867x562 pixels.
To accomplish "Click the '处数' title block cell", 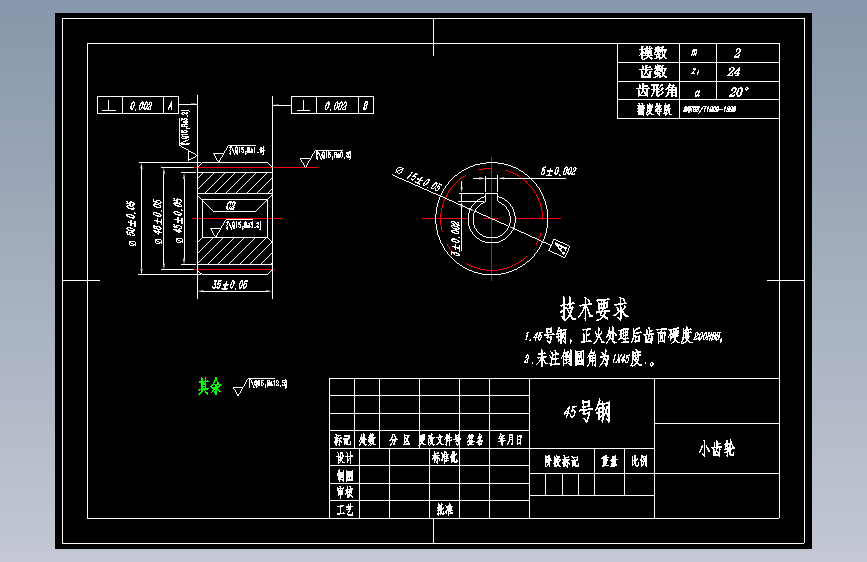I will tap(367, 440).
